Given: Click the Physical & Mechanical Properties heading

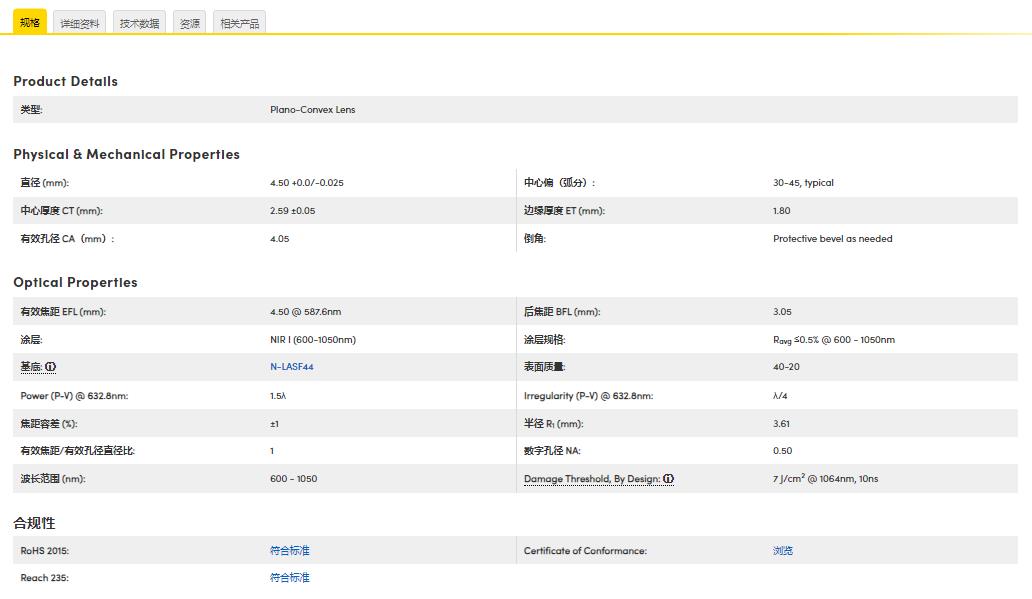Looking at the screenshot, I should point(126,154).
